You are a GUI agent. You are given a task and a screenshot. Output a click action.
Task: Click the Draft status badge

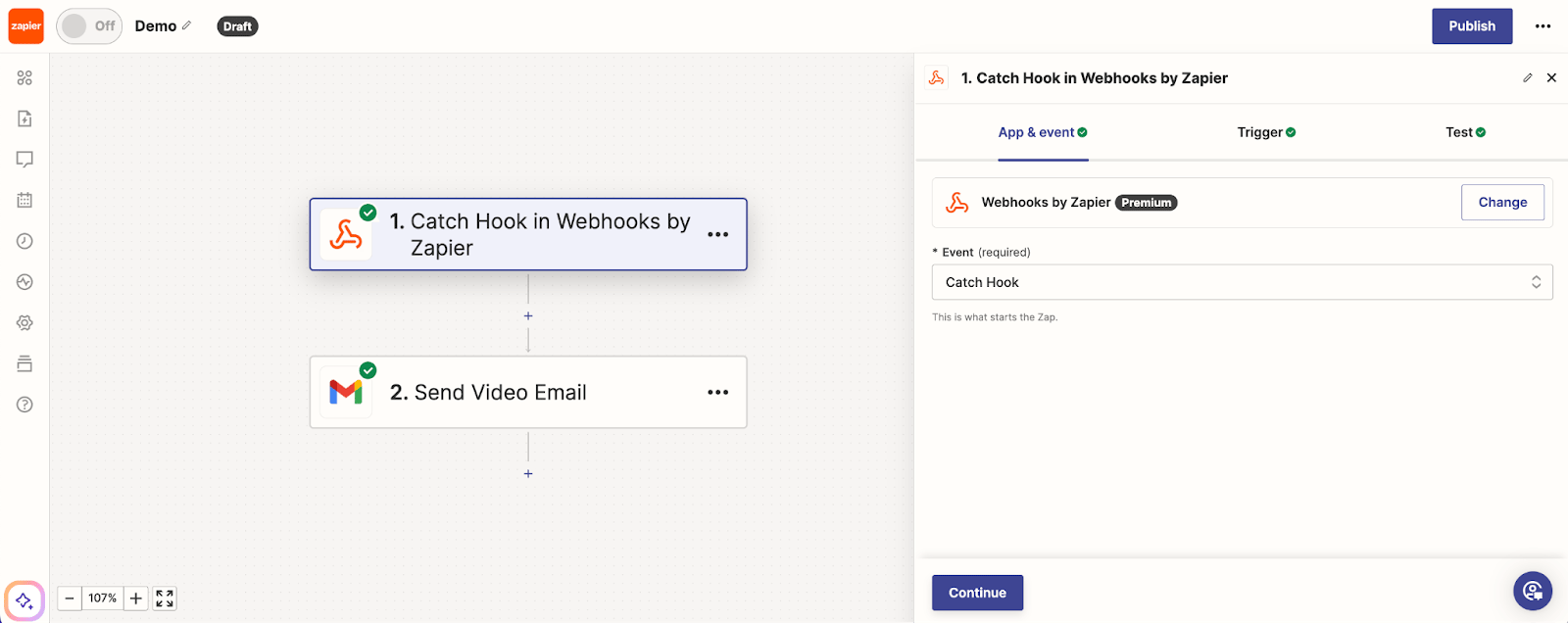pos(237,26)
